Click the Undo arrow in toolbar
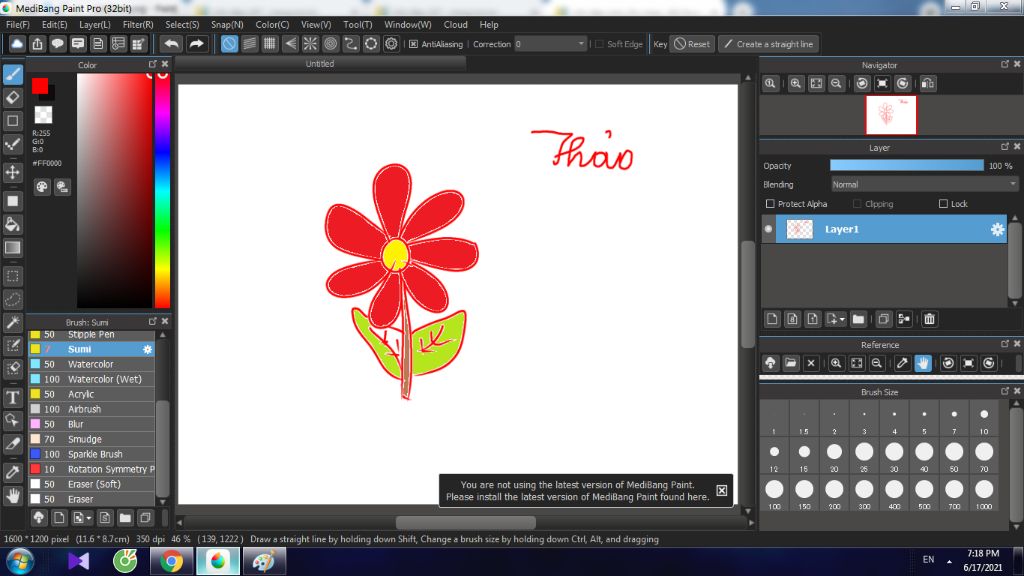The height and width of the screenshot is (576, 1024). click(x=172, y=44)
